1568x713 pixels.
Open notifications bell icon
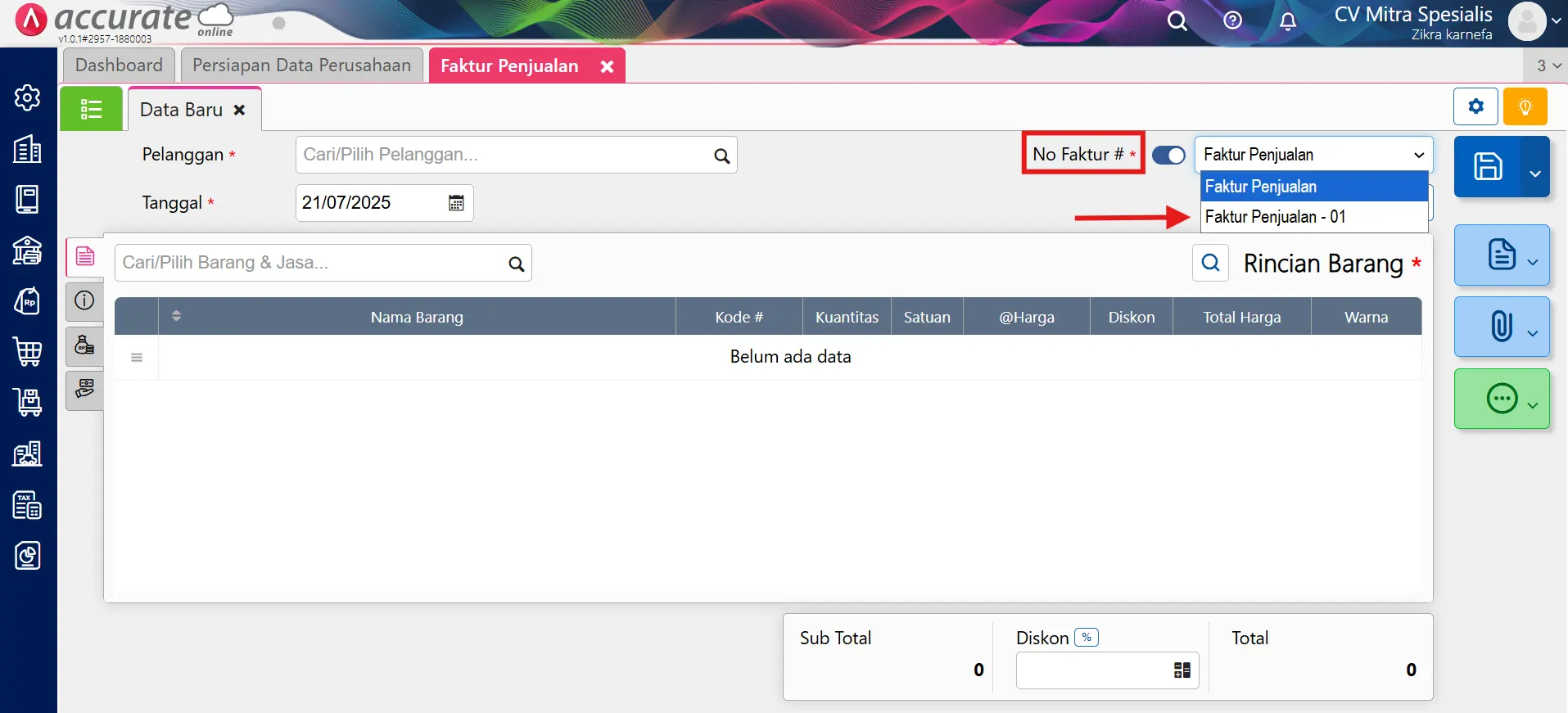click(x=1288, y=21)
